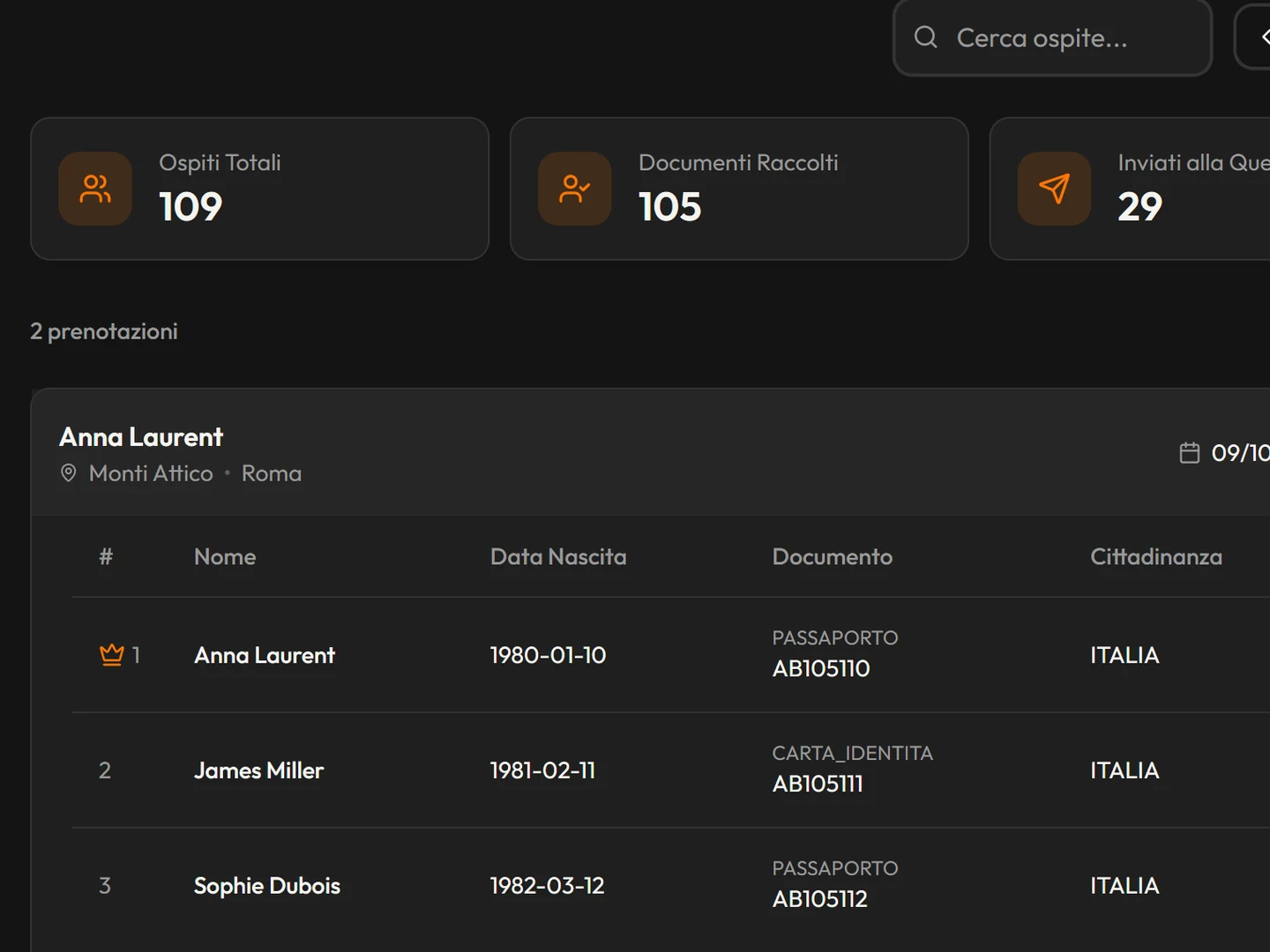Click the 2 prenotazioni label
This screenshot has height=952, width=1270.
tap(104, 331)
